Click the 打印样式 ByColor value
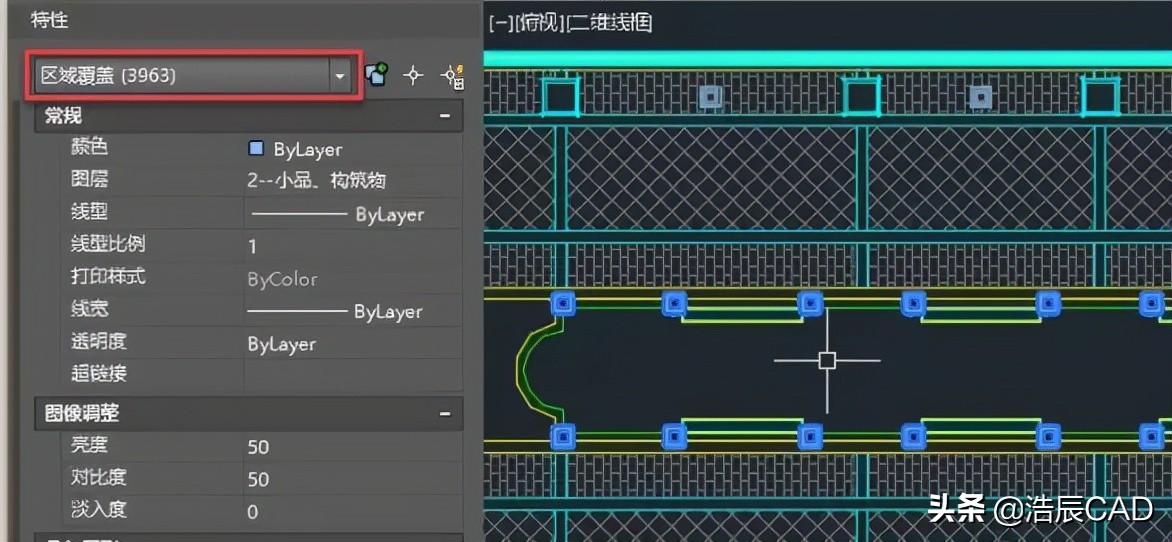This screenshot has height=542, width=1172. coord(282,280)
